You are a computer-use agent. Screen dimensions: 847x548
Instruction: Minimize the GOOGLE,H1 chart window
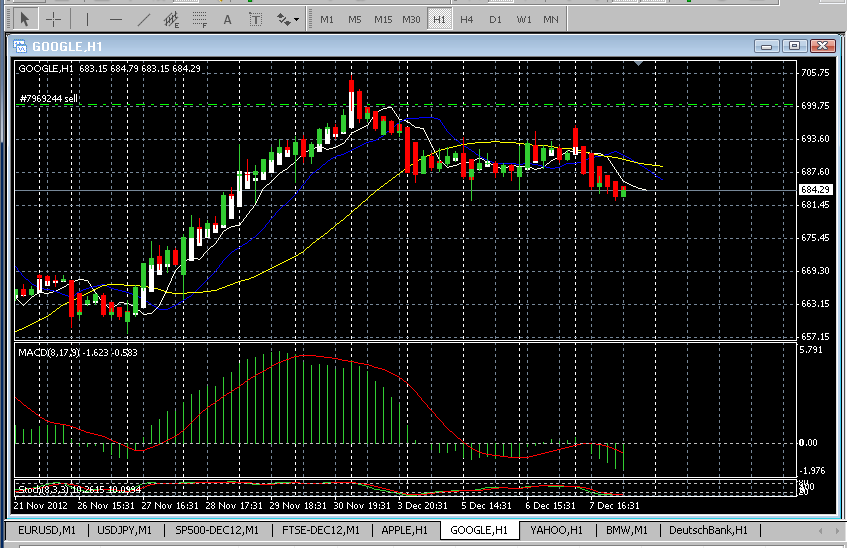(766, 46)
